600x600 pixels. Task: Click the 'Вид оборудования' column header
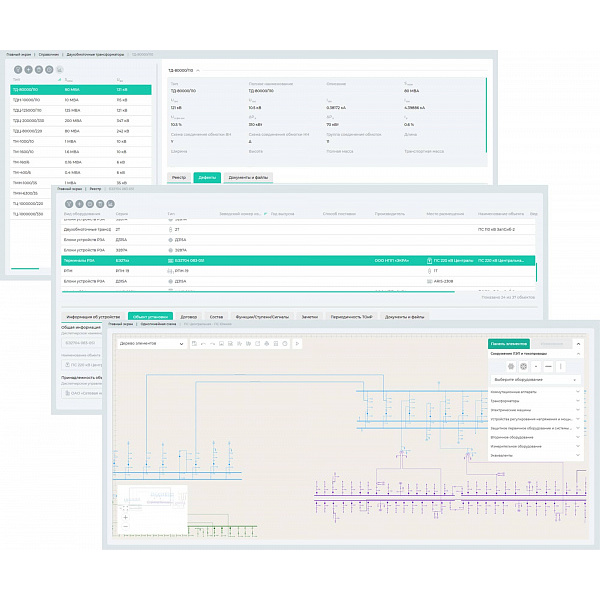[x=82, y=214]
